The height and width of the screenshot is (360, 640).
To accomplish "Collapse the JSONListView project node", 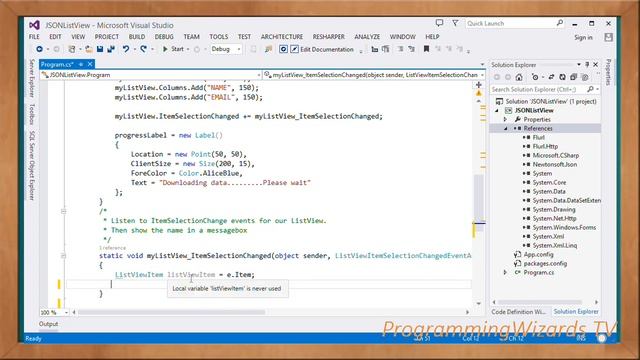I will (x=497, y=111).
